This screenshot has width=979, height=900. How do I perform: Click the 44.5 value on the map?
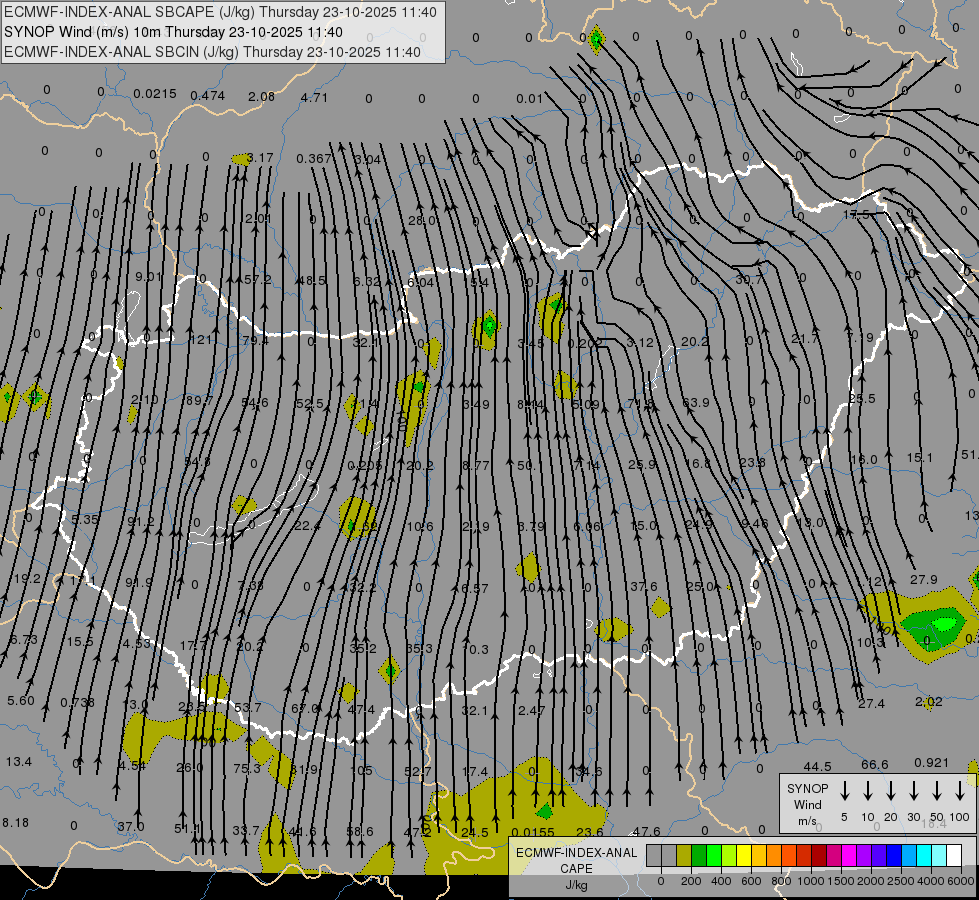(817, 766)
